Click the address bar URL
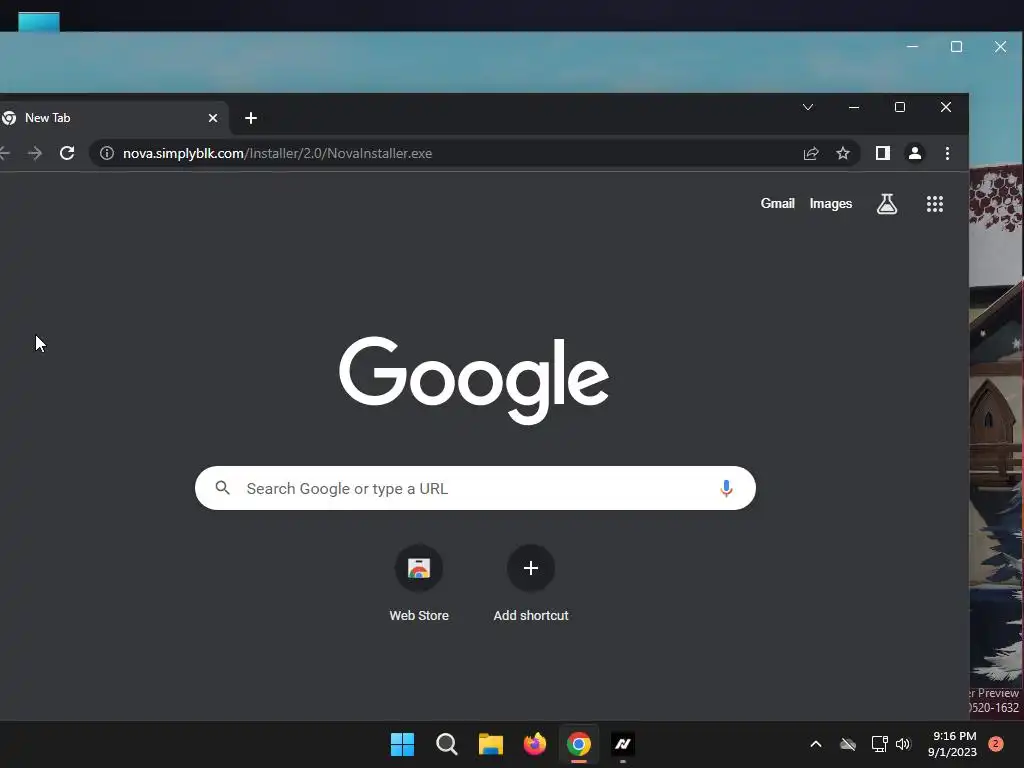Image resolution: width=1024 pixels, height=768 pixels. (278, 153)
